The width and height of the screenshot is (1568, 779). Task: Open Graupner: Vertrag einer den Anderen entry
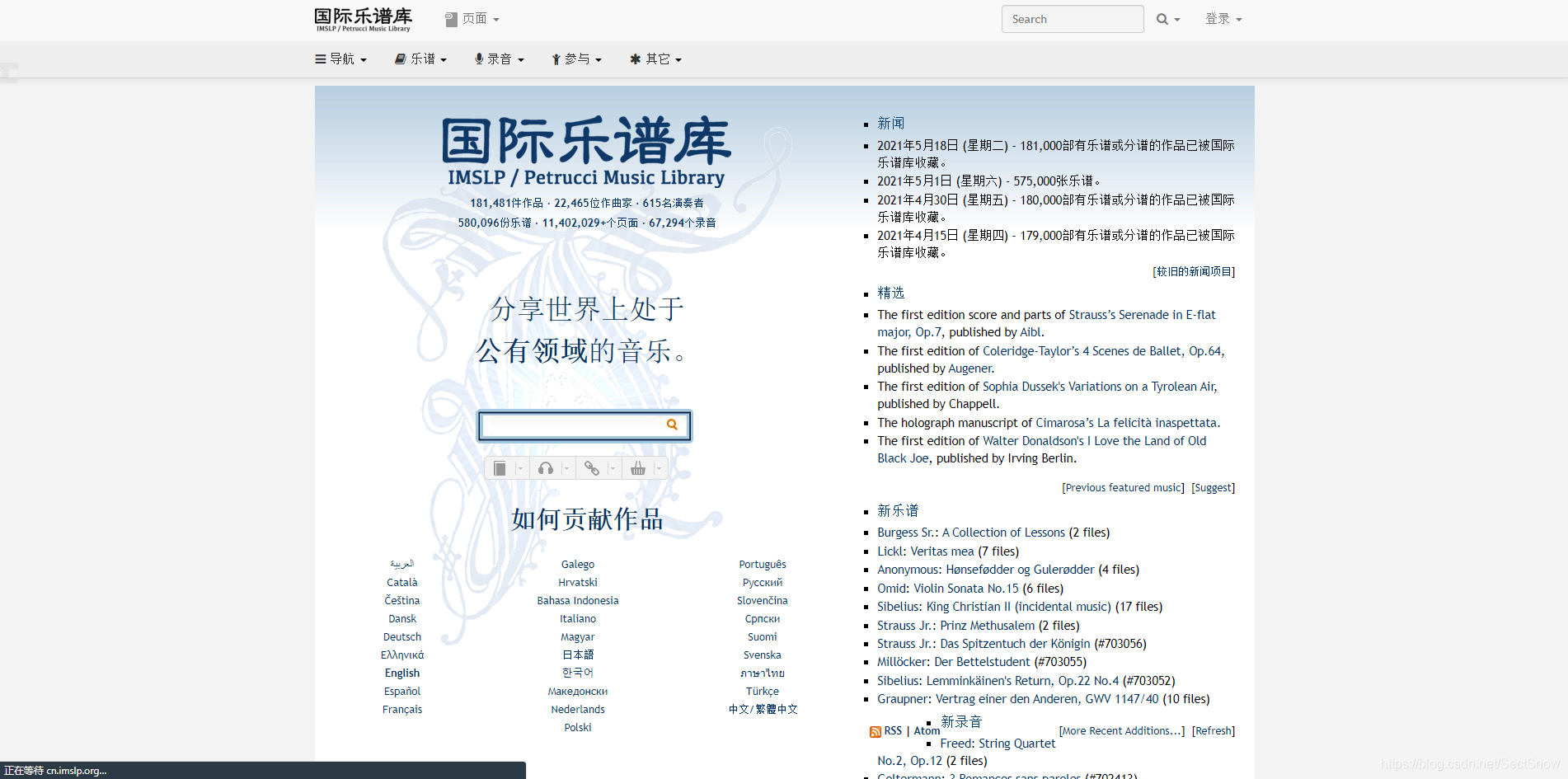point(1018,699)
